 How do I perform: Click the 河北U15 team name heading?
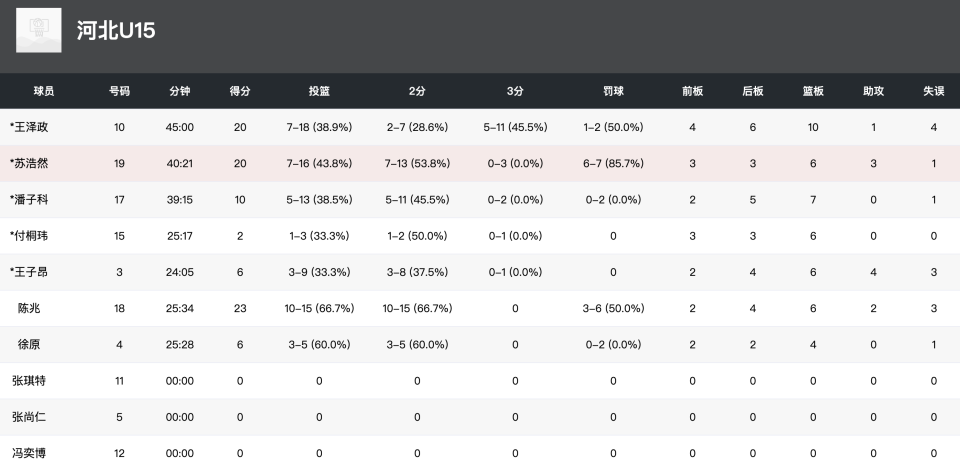tap(116, 31)
